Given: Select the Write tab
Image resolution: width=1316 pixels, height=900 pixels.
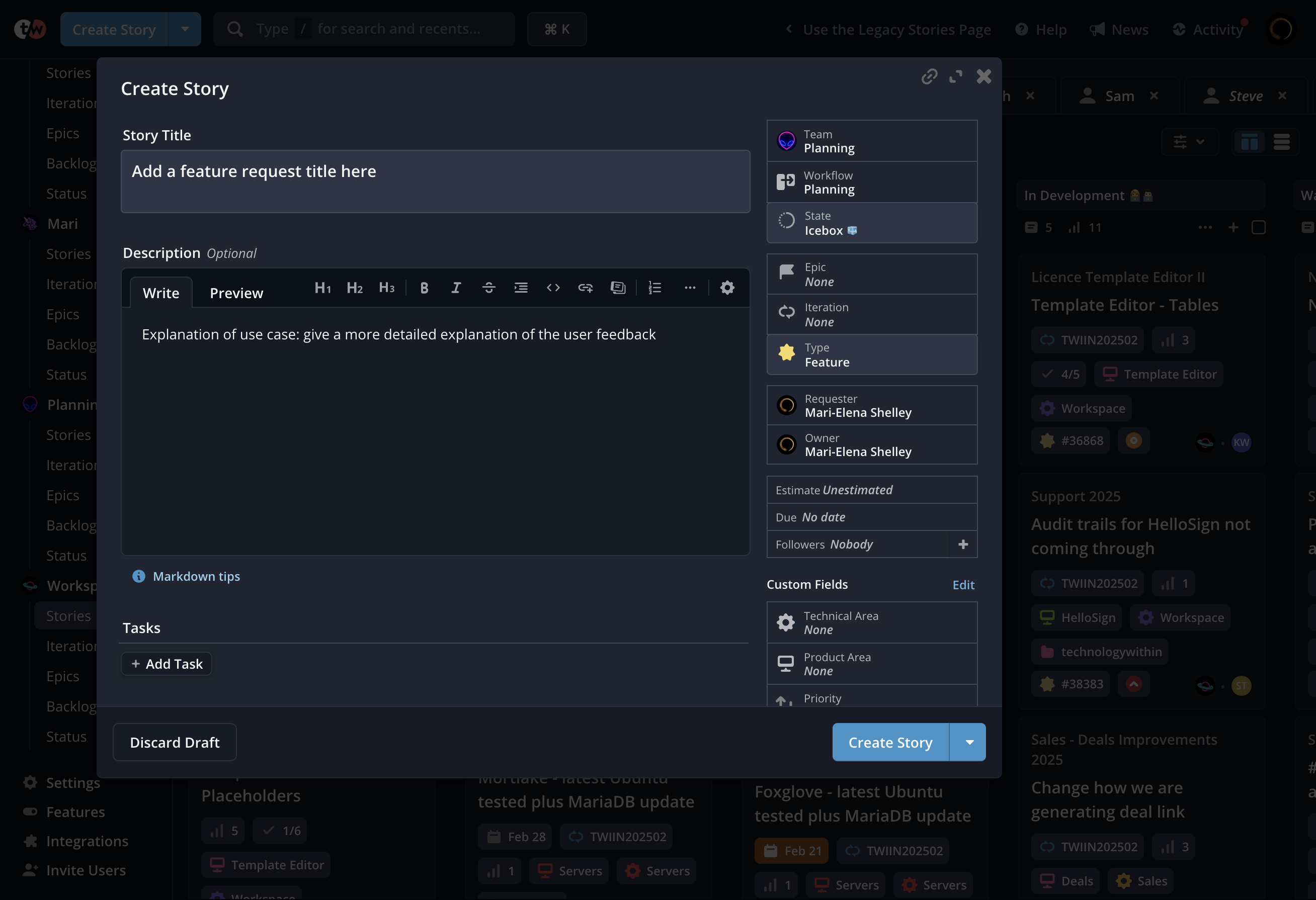Looking at the screenshot, I should pos(161,293).
